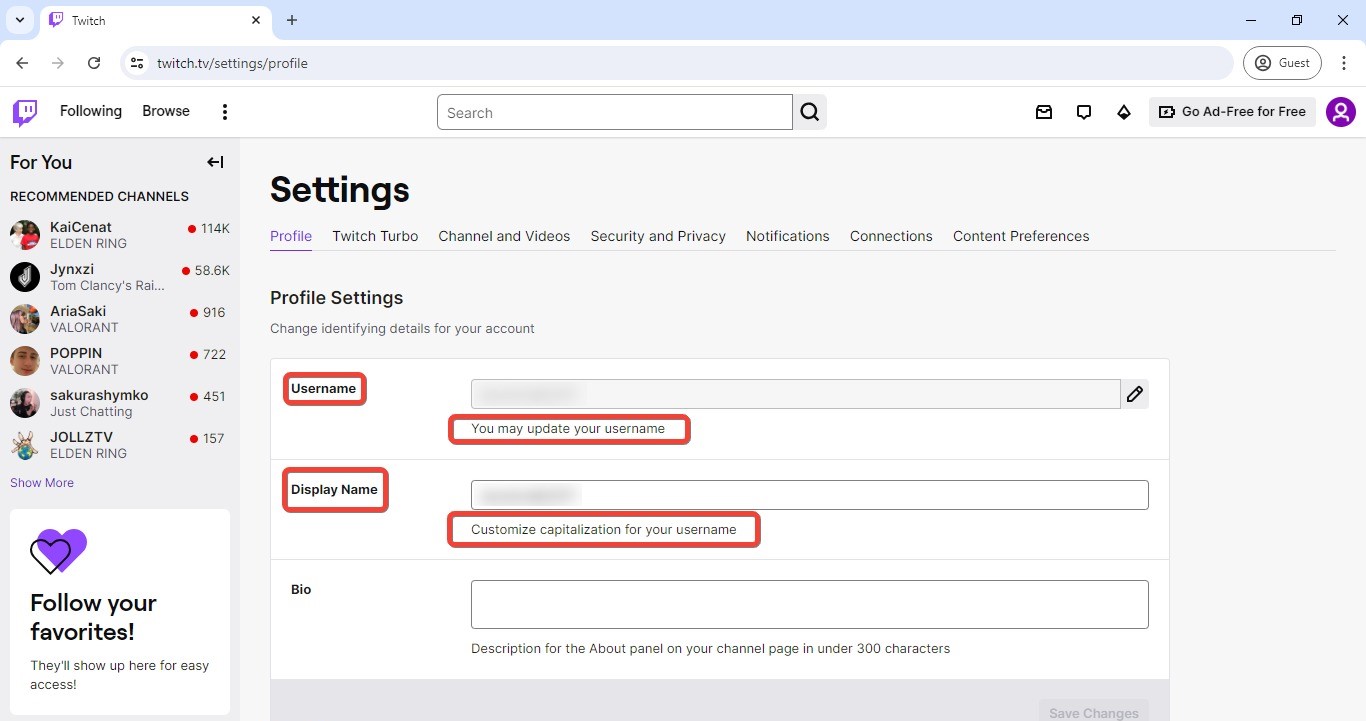Click the Twitch logo to go home
1366x721 pixels.
pyautogui.click(x=24, y=112)
